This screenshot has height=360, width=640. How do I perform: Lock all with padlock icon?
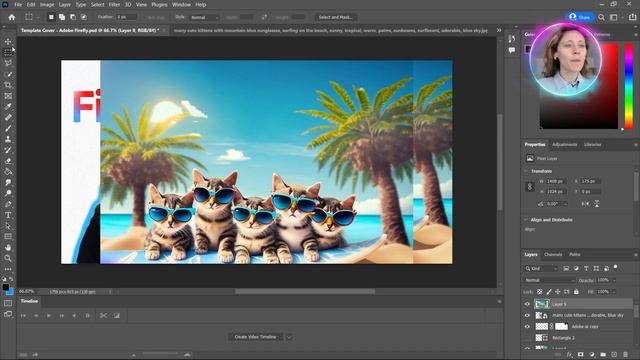576,292
